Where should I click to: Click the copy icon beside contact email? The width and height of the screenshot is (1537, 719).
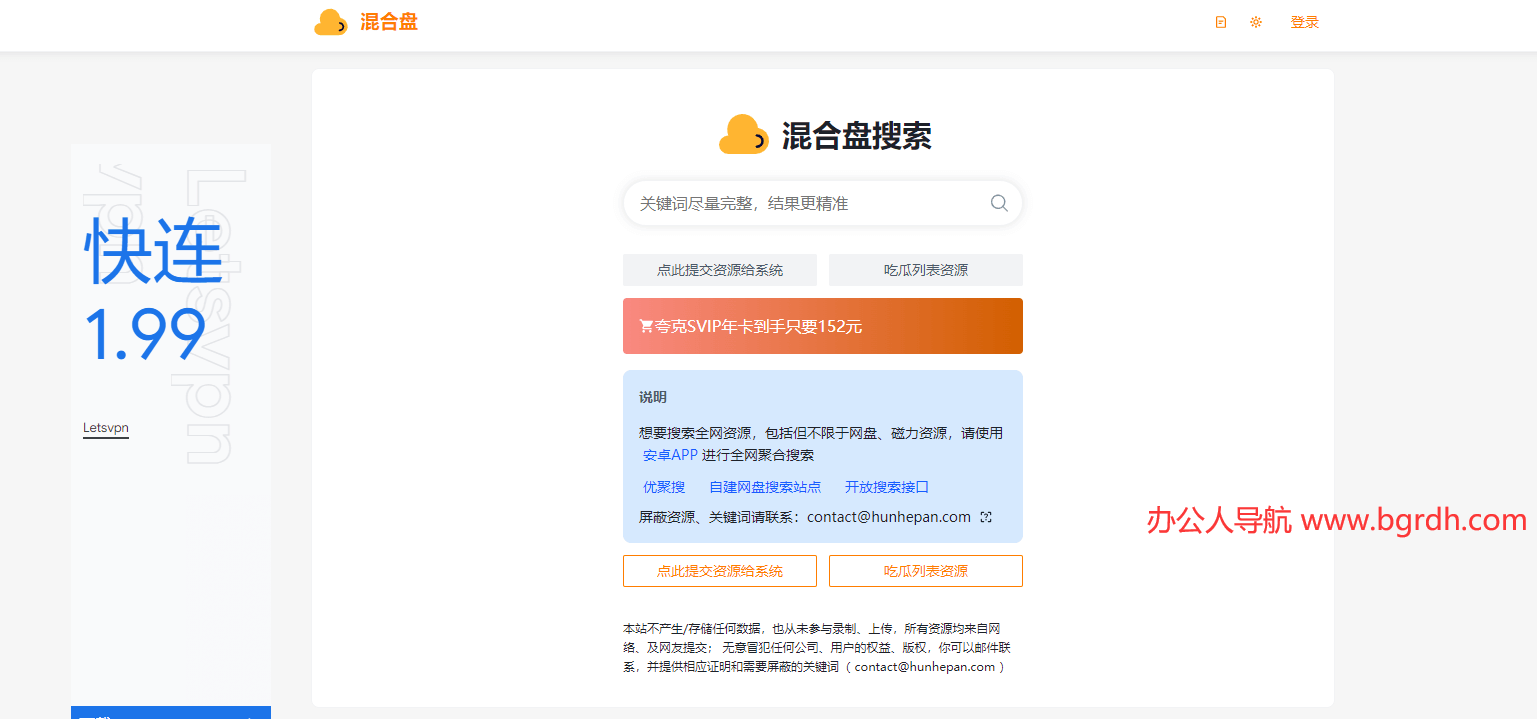986,517
